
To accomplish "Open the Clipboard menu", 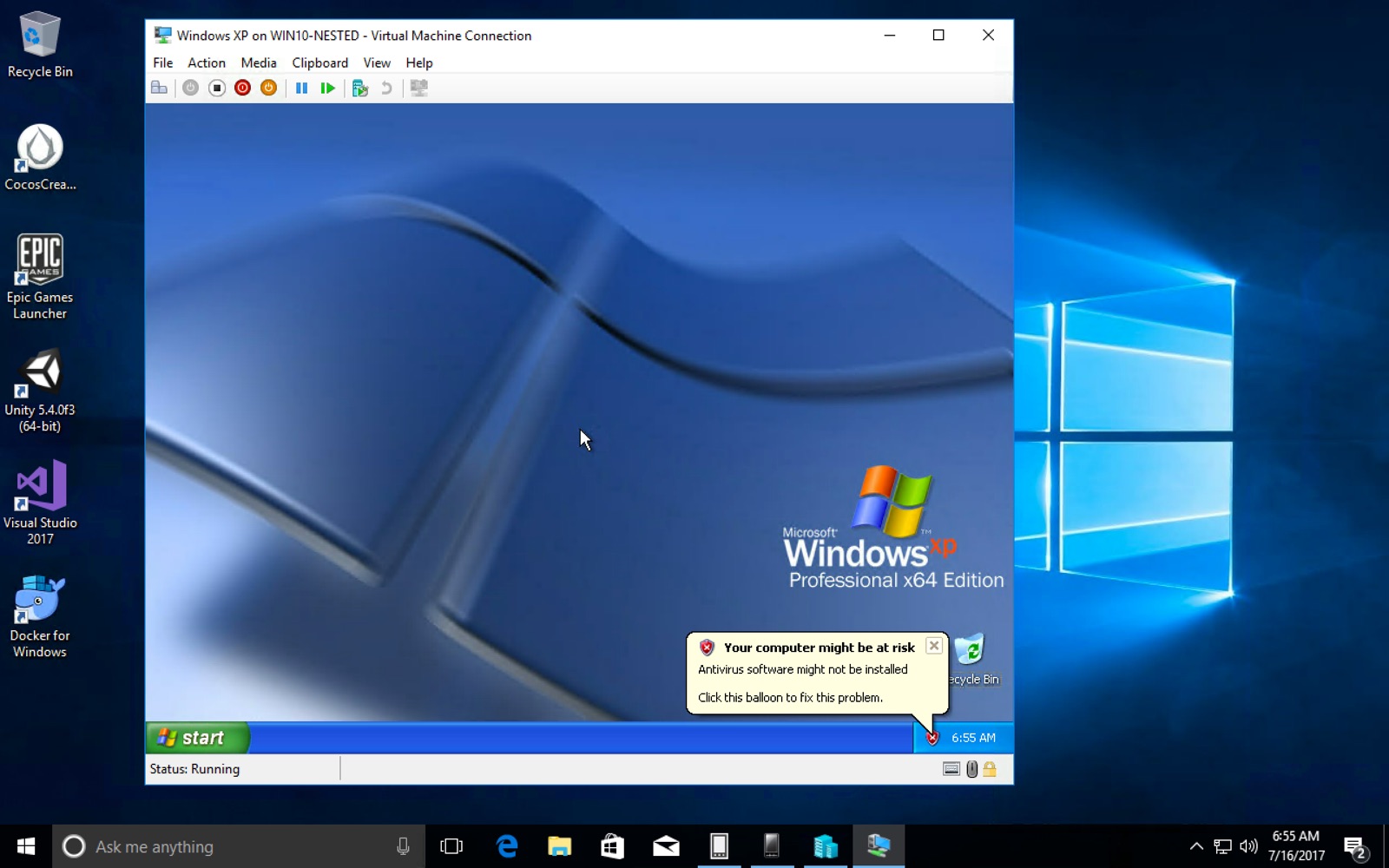I will click(x=319, y=62).
